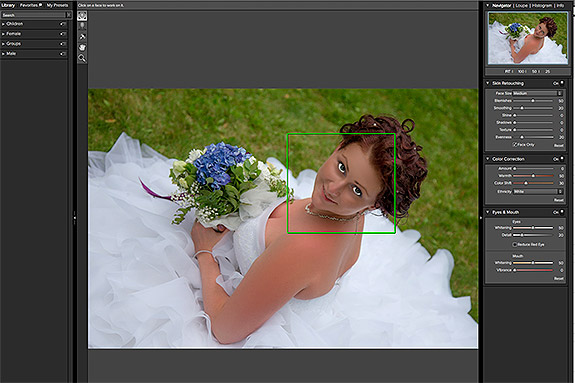Uncheck the Face Only checkbox
575x383 pixels.
pos(514,145)
